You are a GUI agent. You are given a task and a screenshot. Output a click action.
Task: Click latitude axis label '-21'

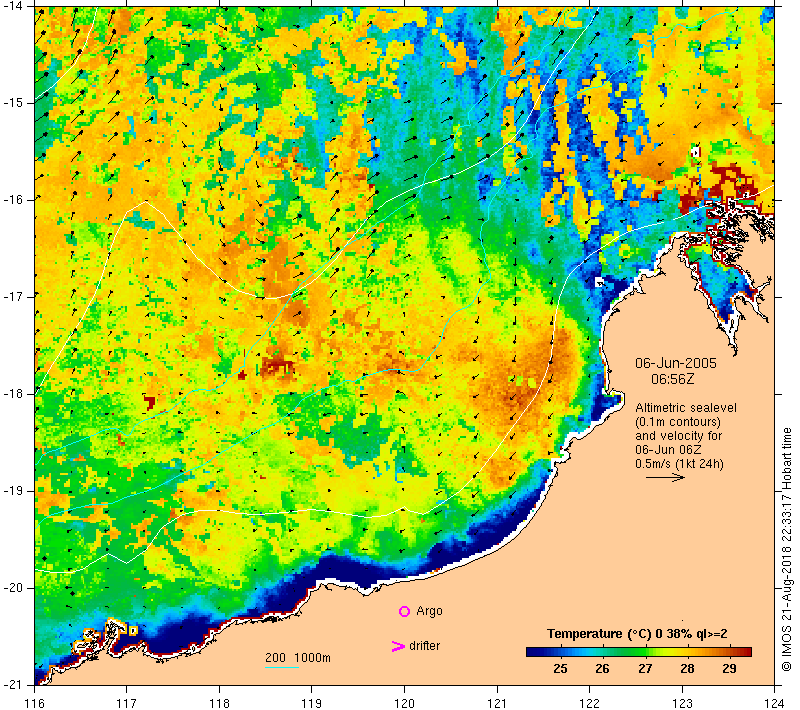click(12, 684)
